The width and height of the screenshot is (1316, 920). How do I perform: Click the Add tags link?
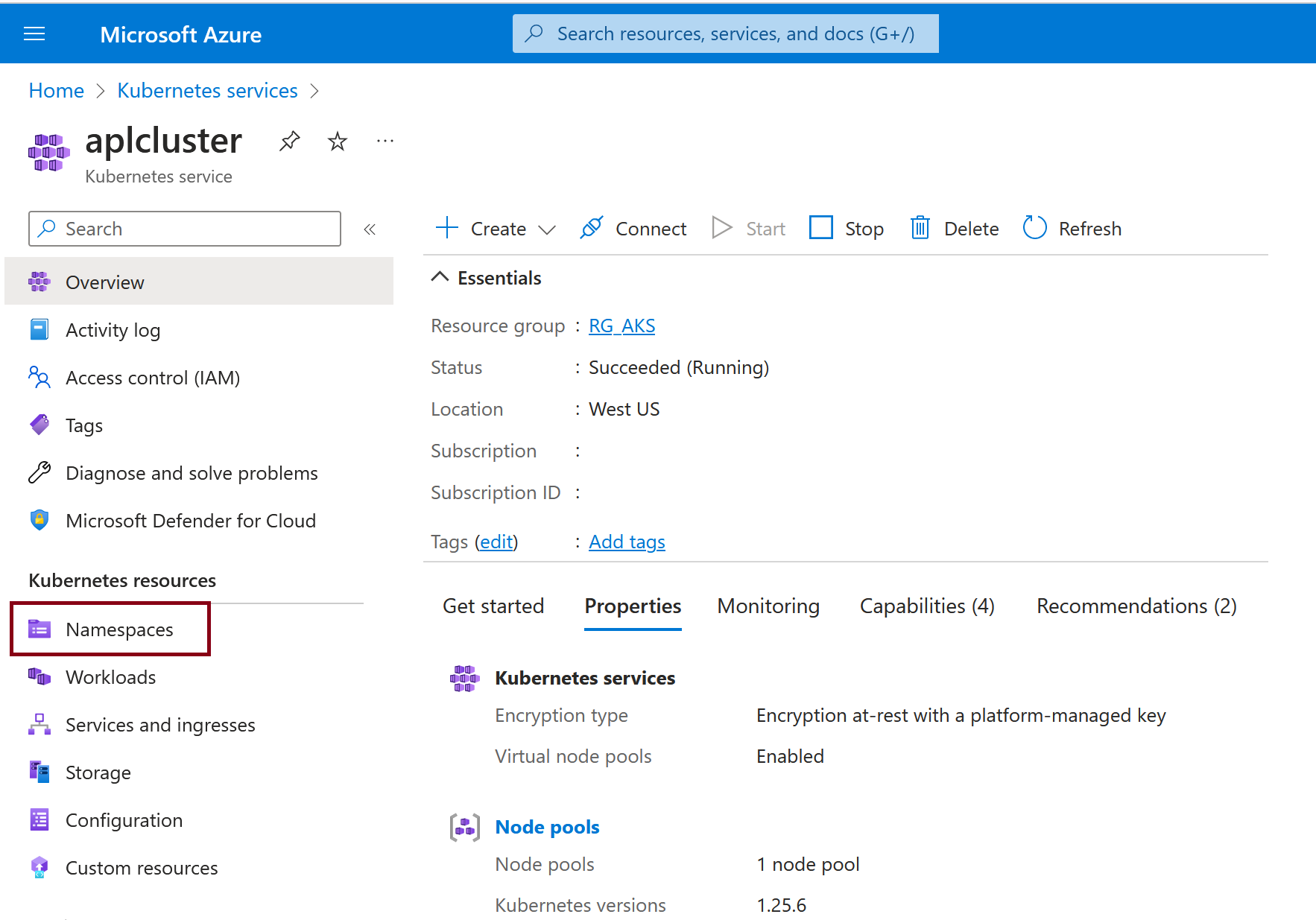[627, 542]
